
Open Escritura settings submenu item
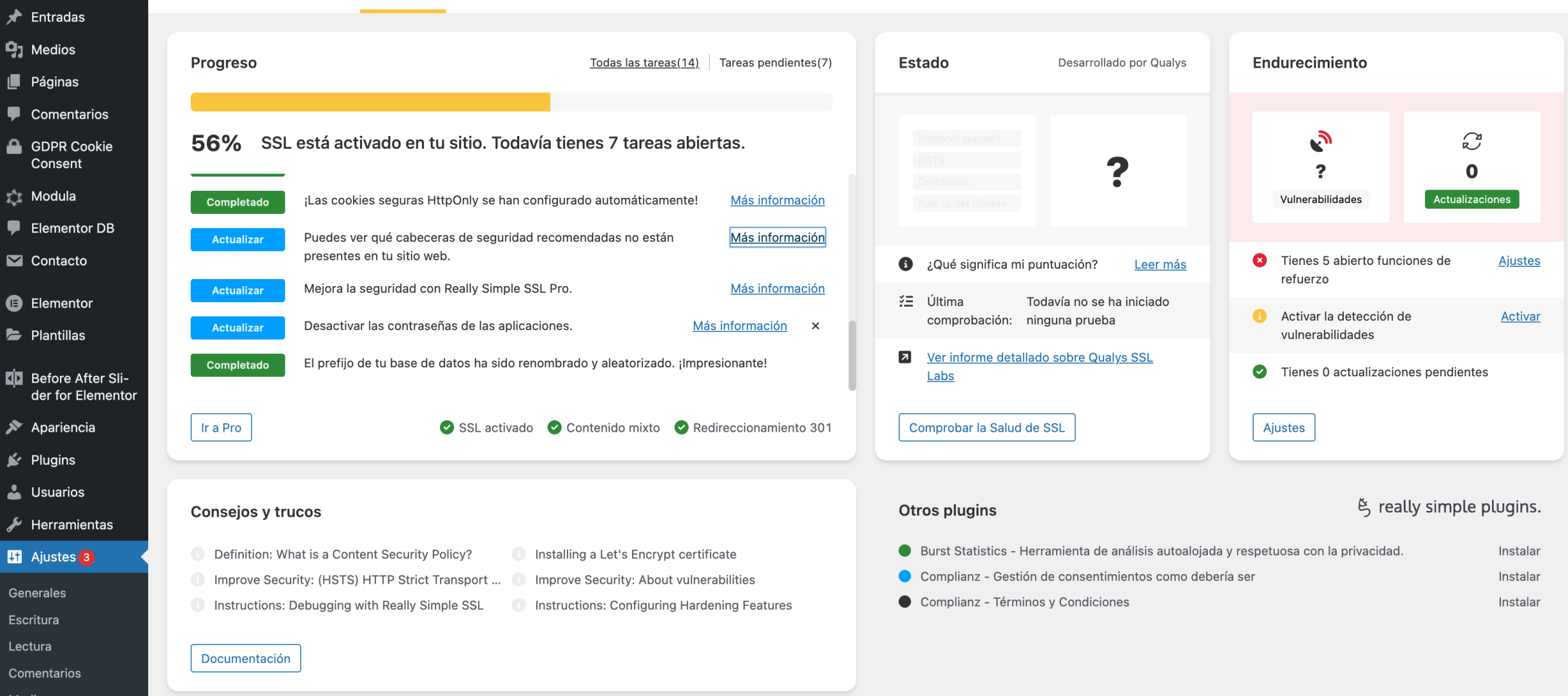click(33, 620)
